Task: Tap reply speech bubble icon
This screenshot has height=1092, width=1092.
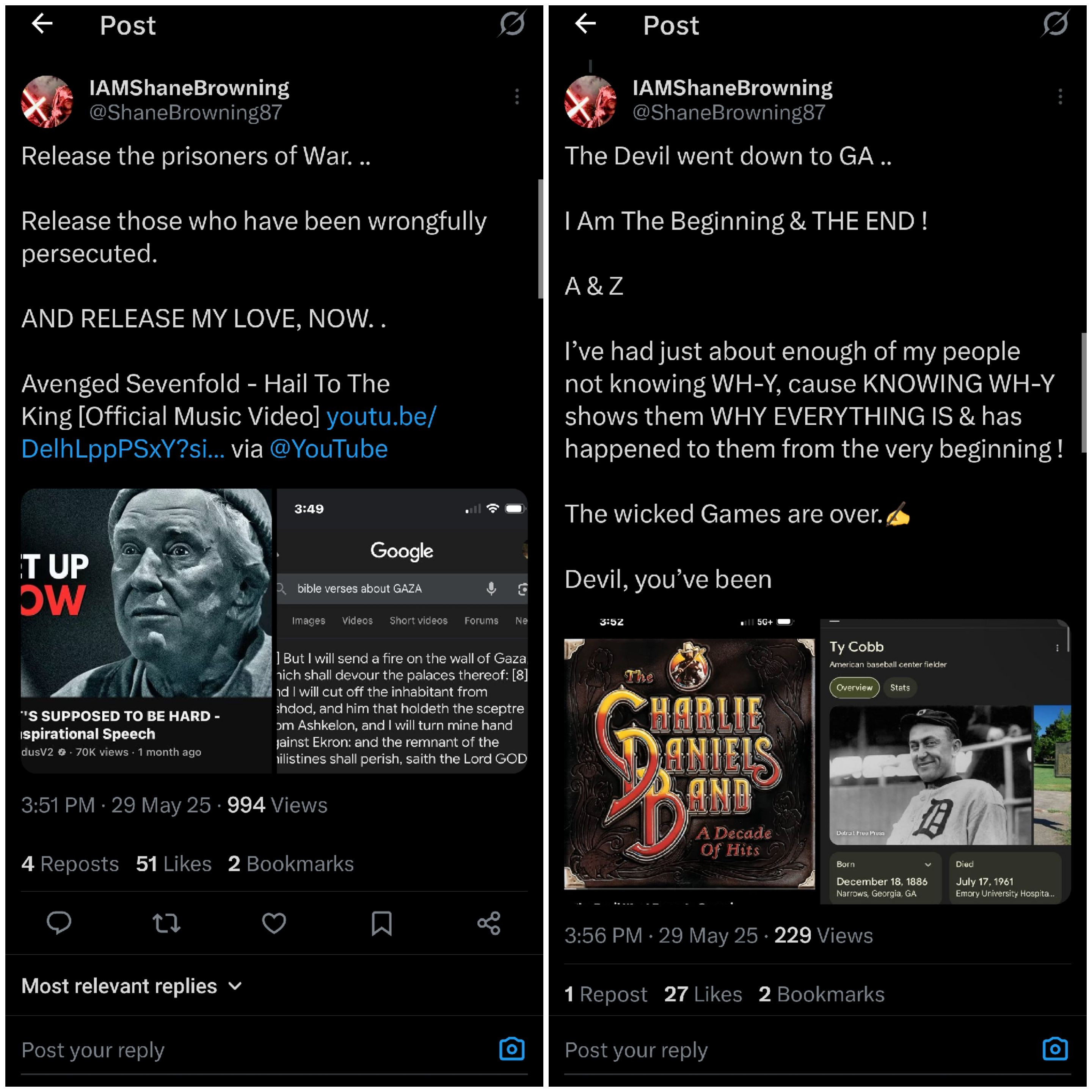Action: pyautogui.click(x=59, y=923)
